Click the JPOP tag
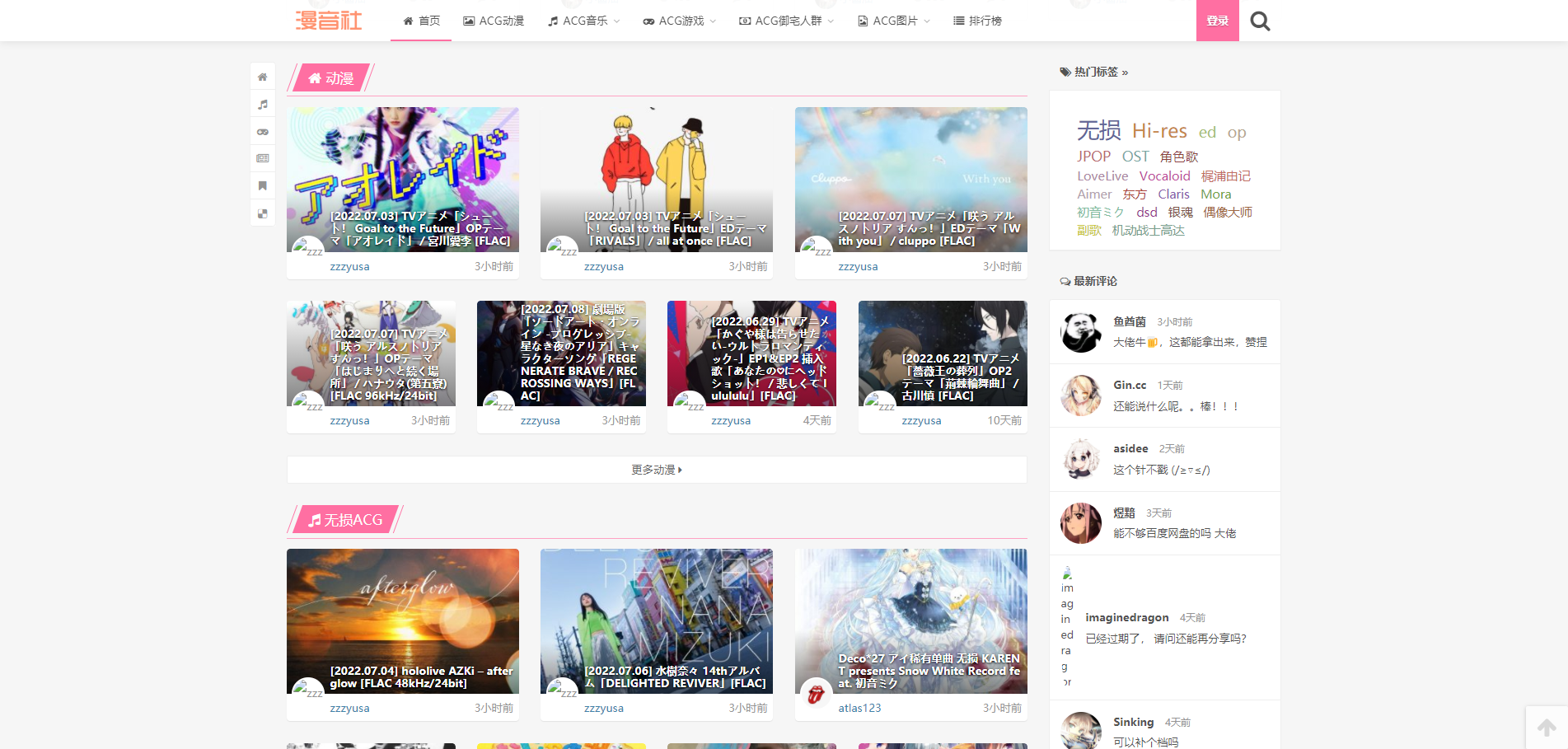This screenshot has height=749, width=1568. point(1094,157)
